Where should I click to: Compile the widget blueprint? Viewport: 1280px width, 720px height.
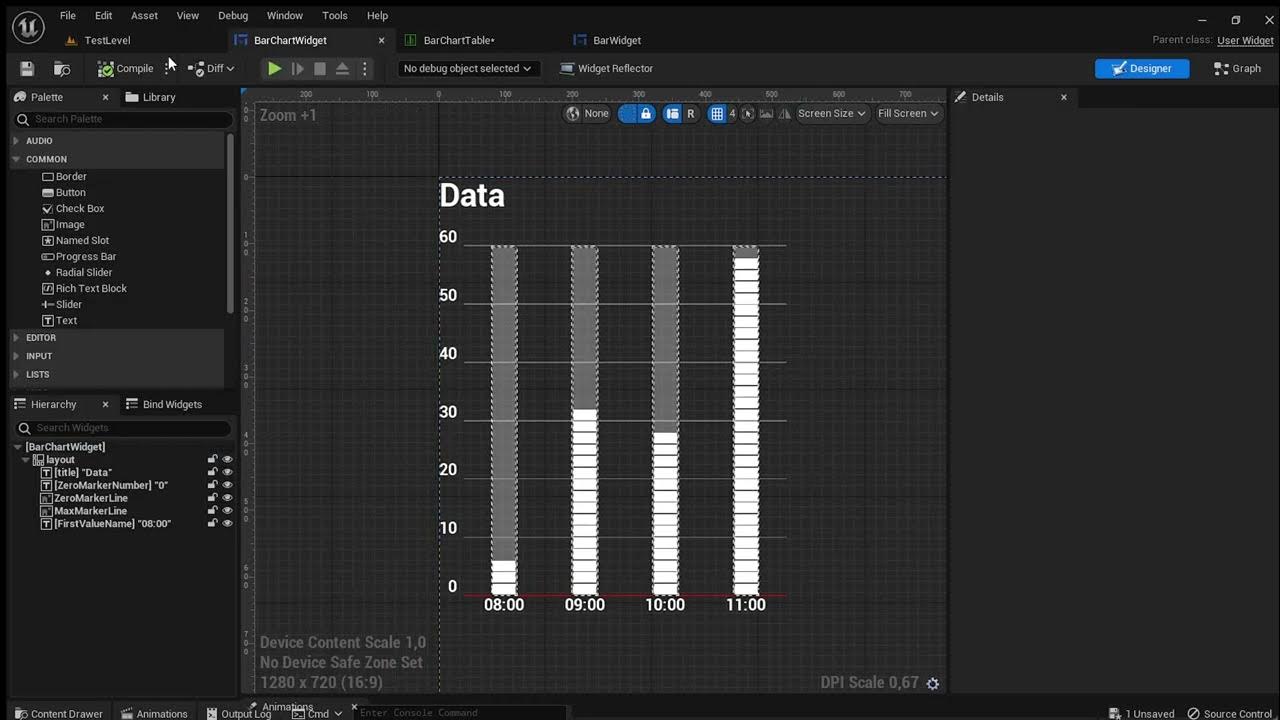click(125, 68)
